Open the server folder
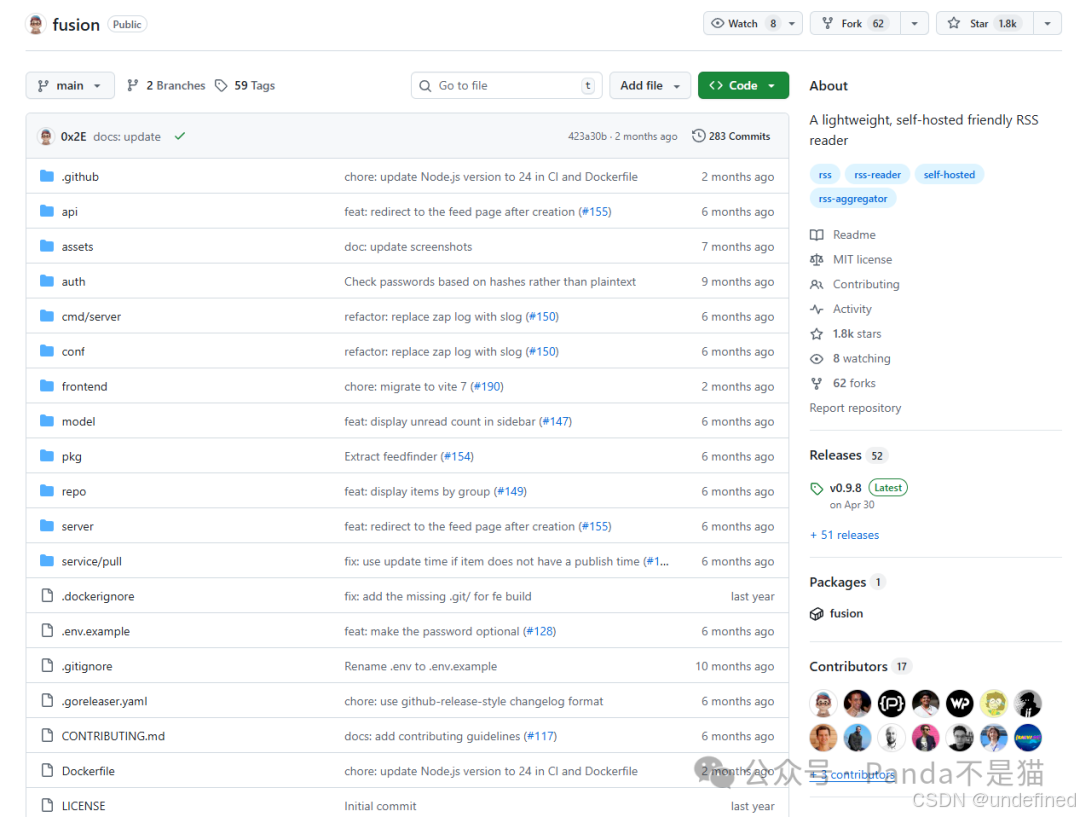 (x=77, y=526)
